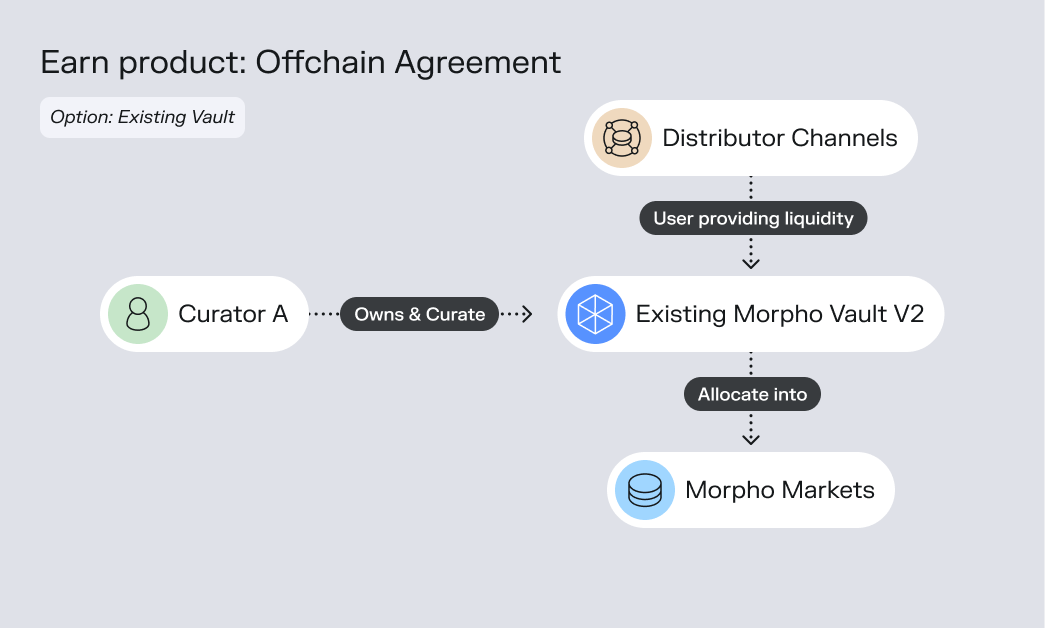This screenshot has width=1045, height=628.
Task: Click dotted line between Curator A and Owns & Curate
Action: coord(325,314)
